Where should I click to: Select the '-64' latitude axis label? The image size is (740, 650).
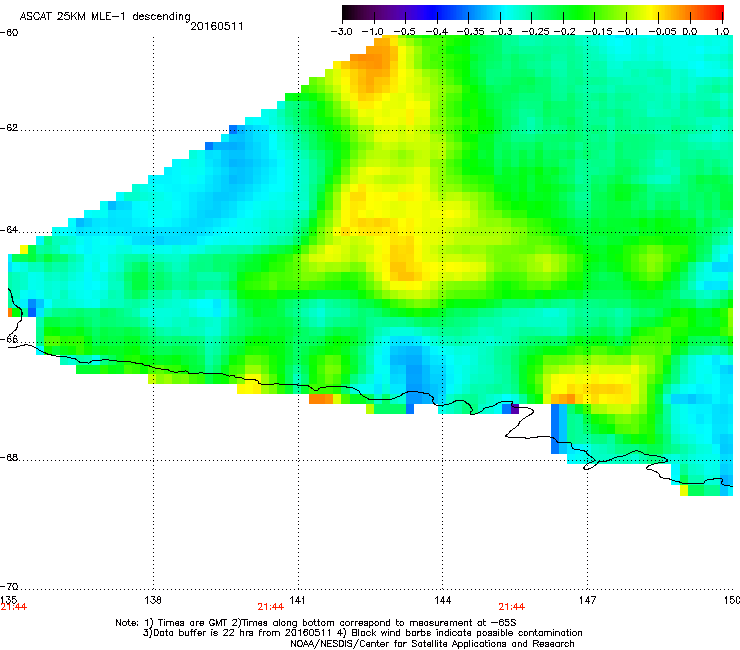point(9,230)
